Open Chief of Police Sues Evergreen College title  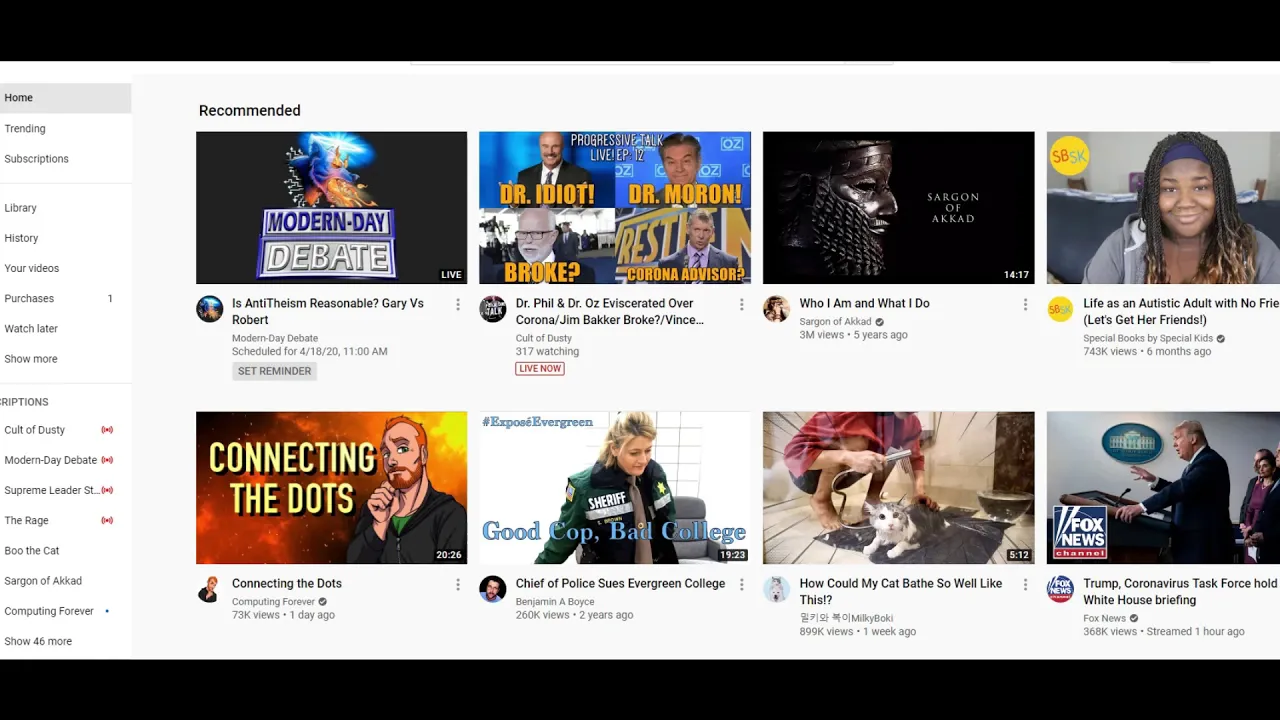tap(620, 583)
